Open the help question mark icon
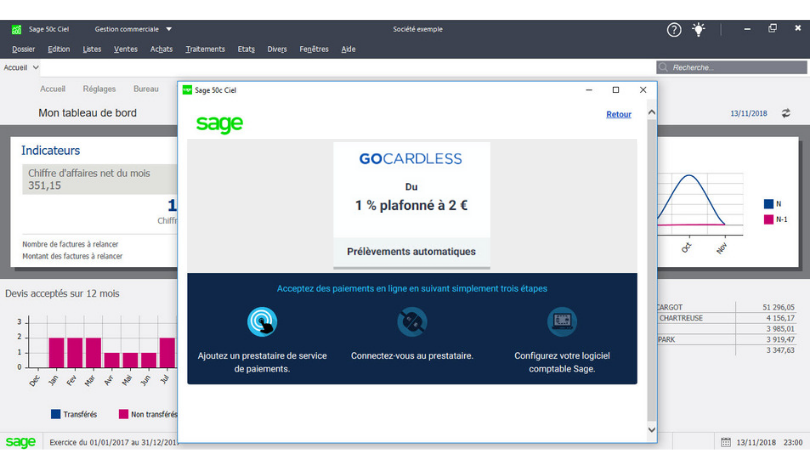 click(674, 30)
